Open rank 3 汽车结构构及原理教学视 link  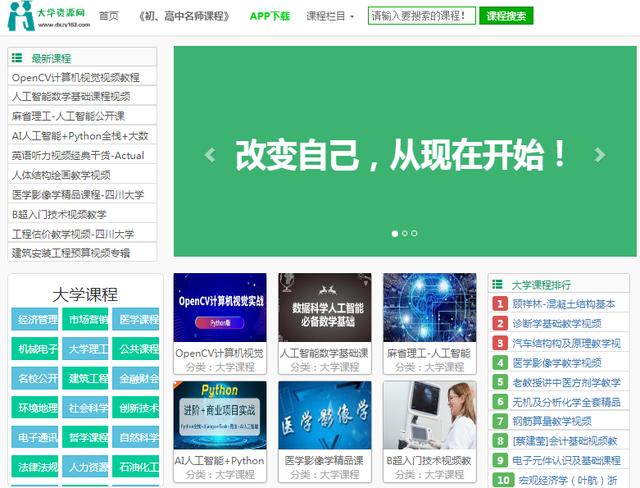pyautogui.click(x=567, y=343)
